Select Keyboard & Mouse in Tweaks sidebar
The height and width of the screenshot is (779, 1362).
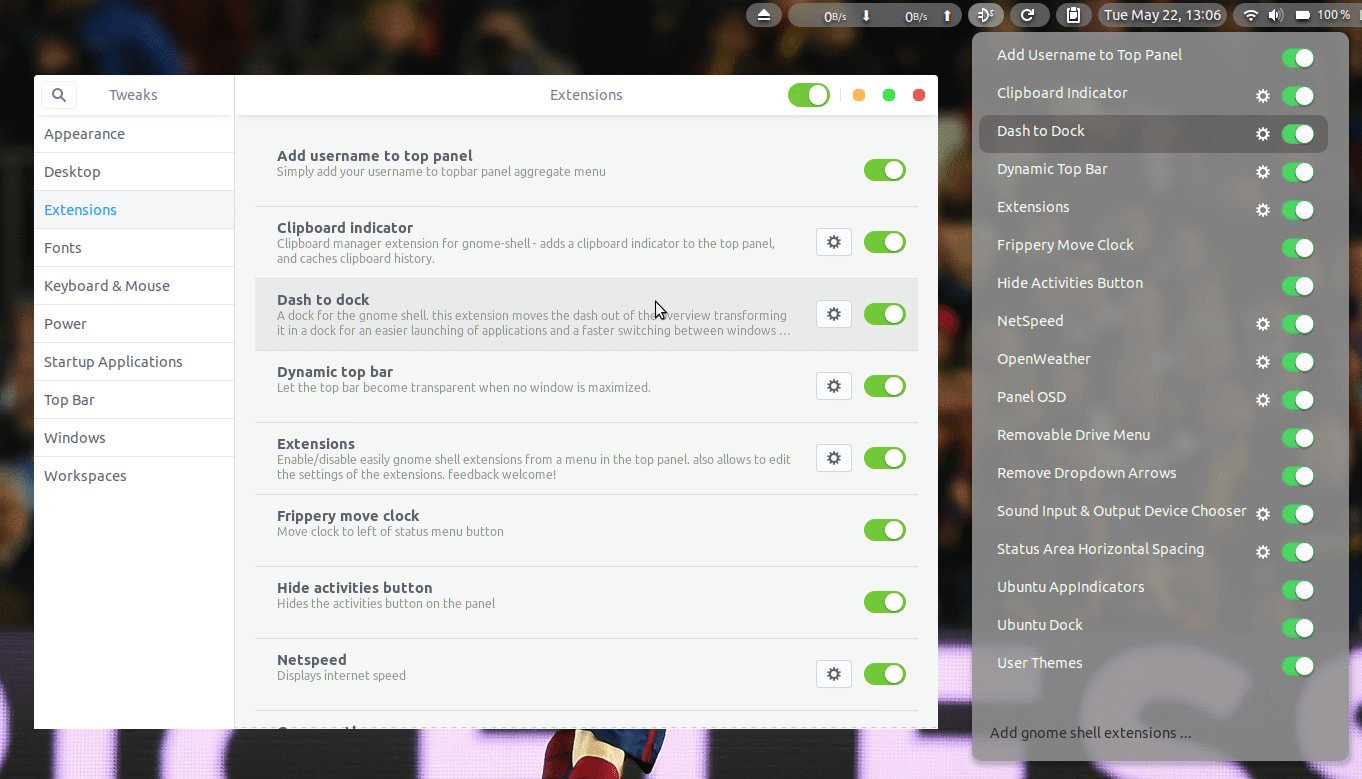click(134, 286)
